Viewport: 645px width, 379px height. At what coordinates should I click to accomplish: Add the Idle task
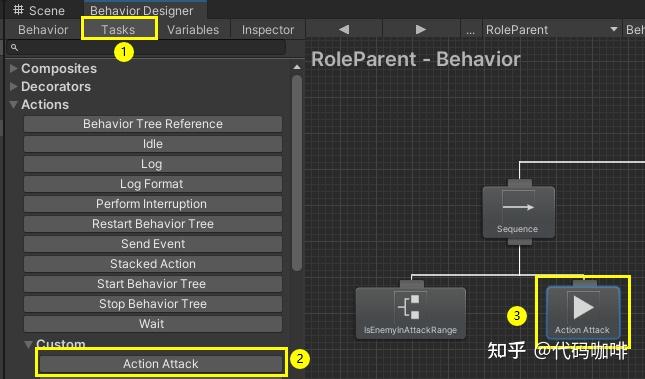(153, 144)
